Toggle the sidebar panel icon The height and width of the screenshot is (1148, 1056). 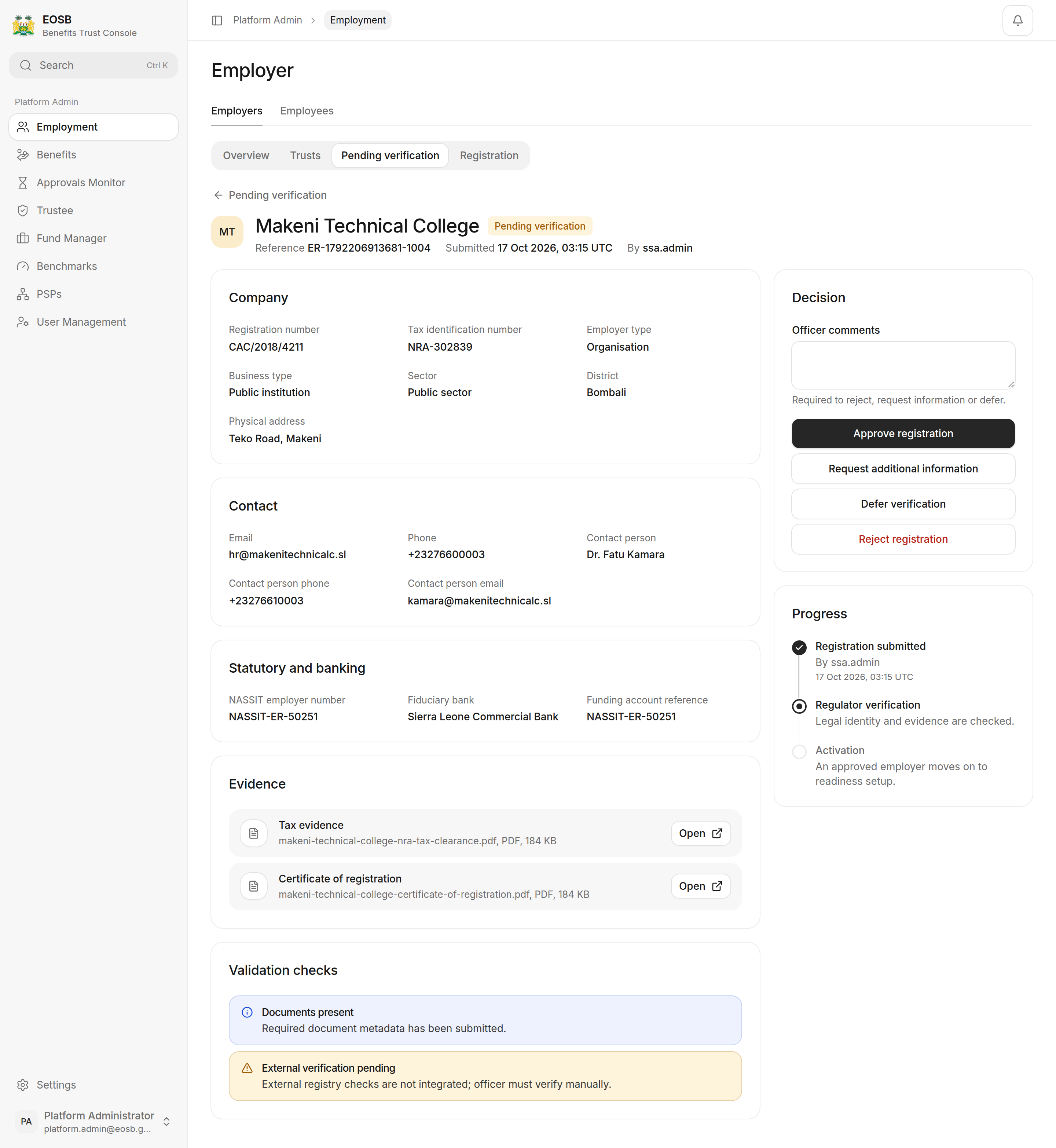point(217,21)
